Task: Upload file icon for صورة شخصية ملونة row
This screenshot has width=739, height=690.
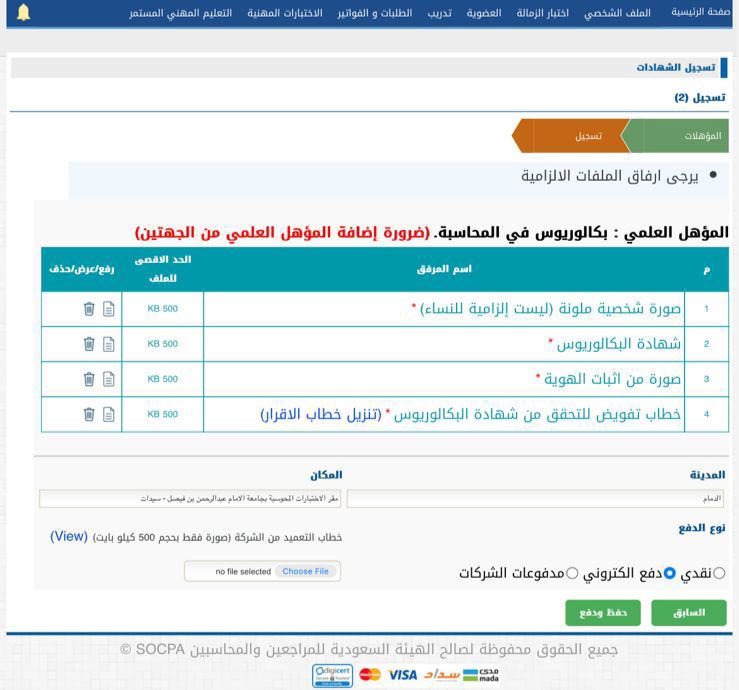Action: click(109, 309)
